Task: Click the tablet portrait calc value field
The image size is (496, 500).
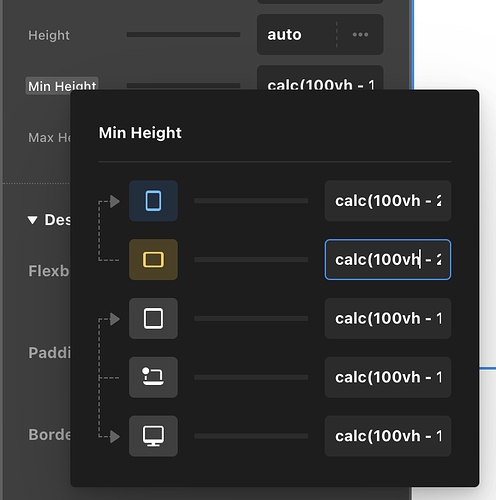Action: click(388, 201)
